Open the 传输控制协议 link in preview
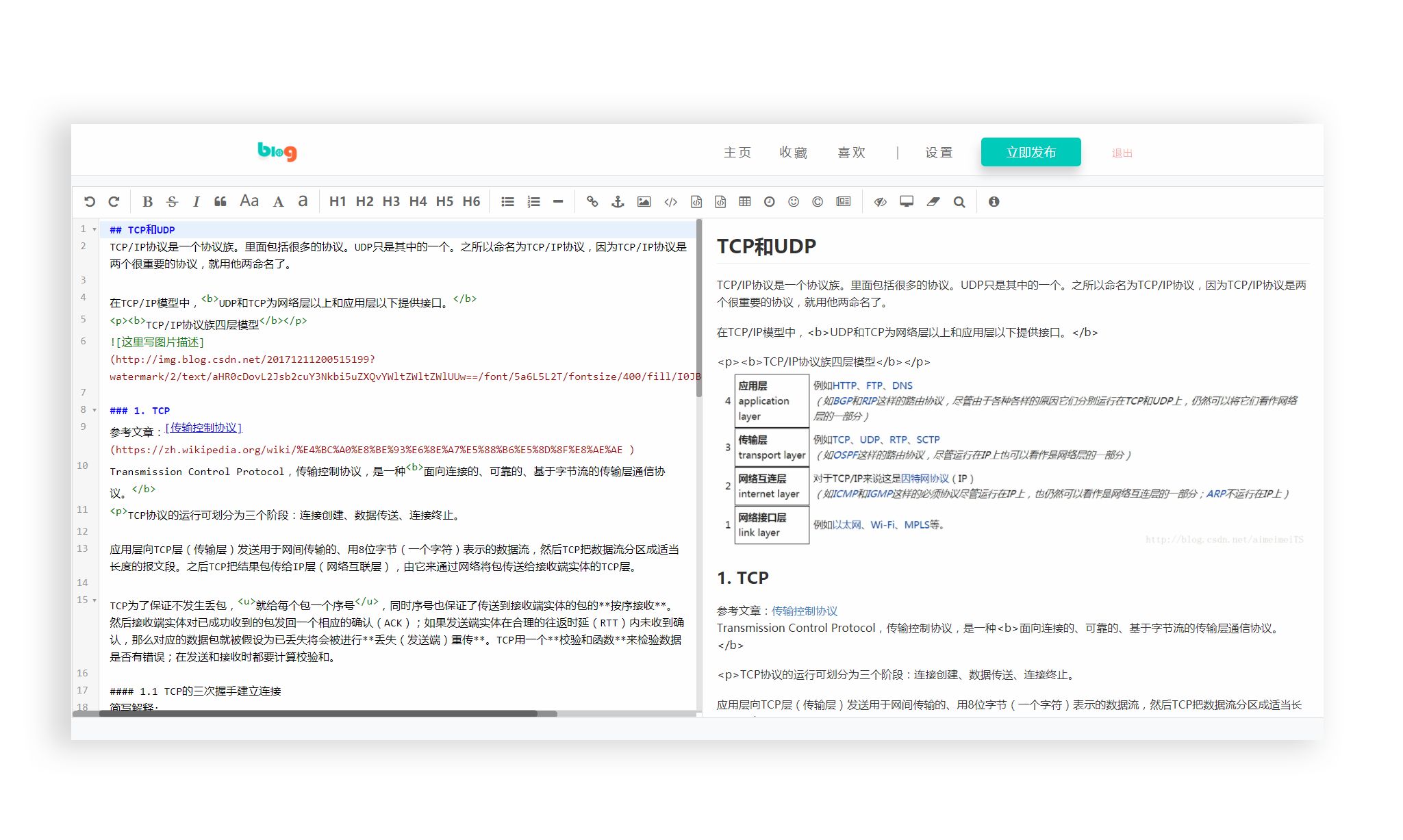This screenshot has height=840, width=1403. [x=805, y=611]
